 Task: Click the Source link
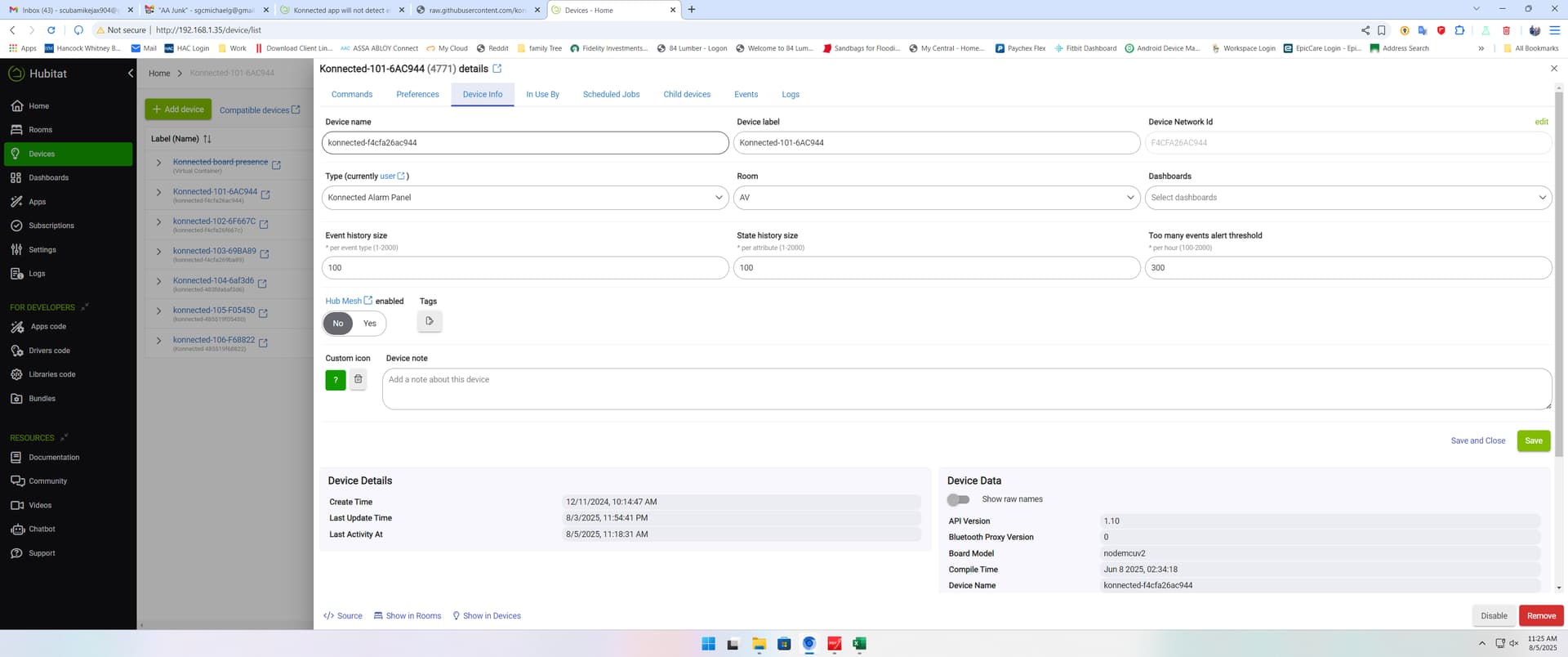(343, 616)
